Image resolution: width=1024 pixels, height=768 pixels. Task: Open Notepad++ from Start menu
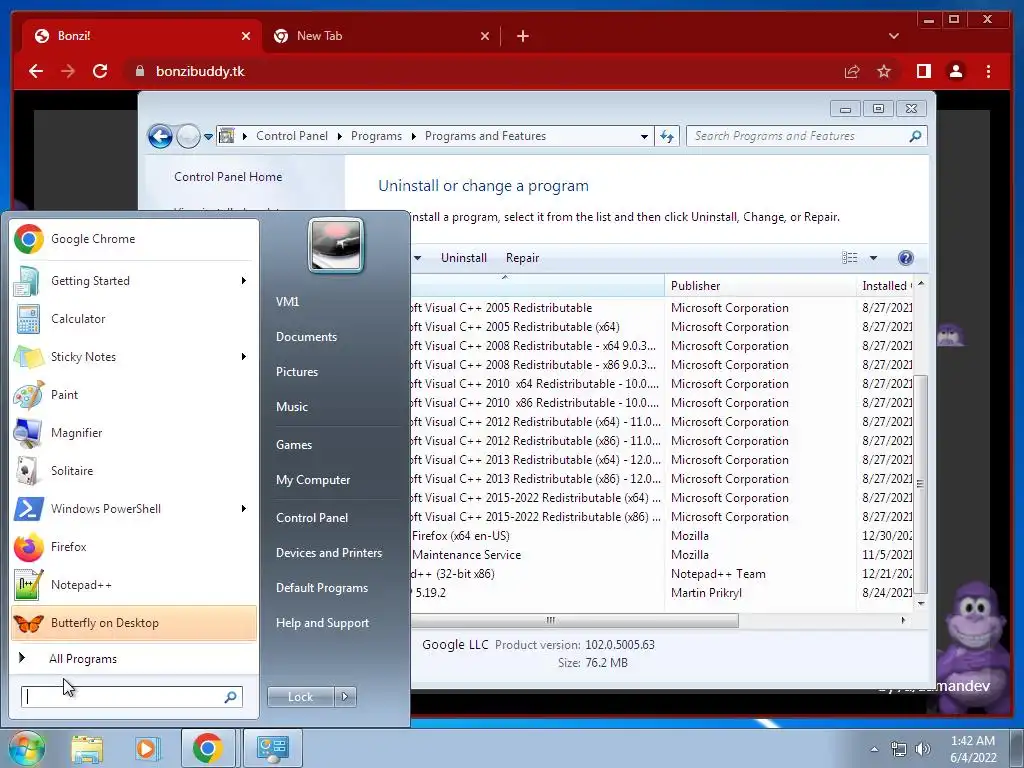click(x=134, y=584)
